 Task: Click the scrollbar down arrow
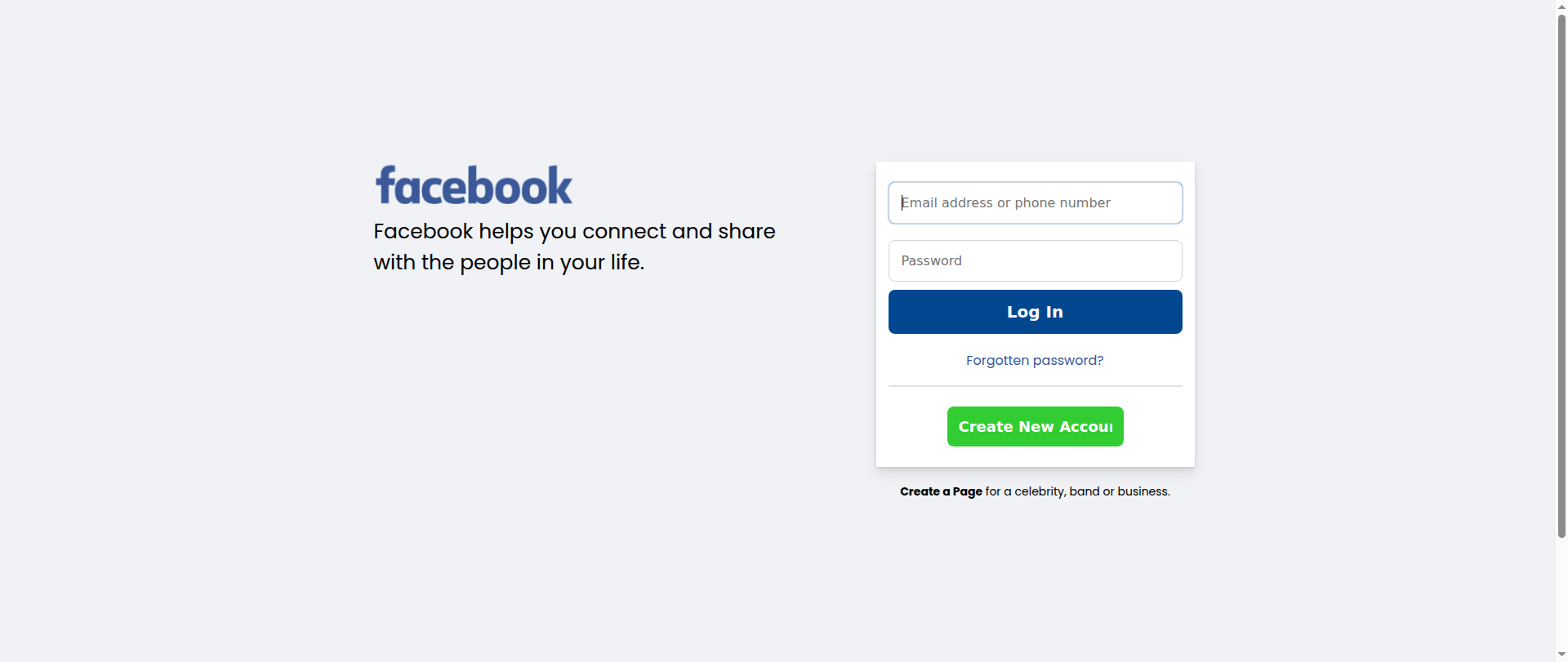(1561, 655)
